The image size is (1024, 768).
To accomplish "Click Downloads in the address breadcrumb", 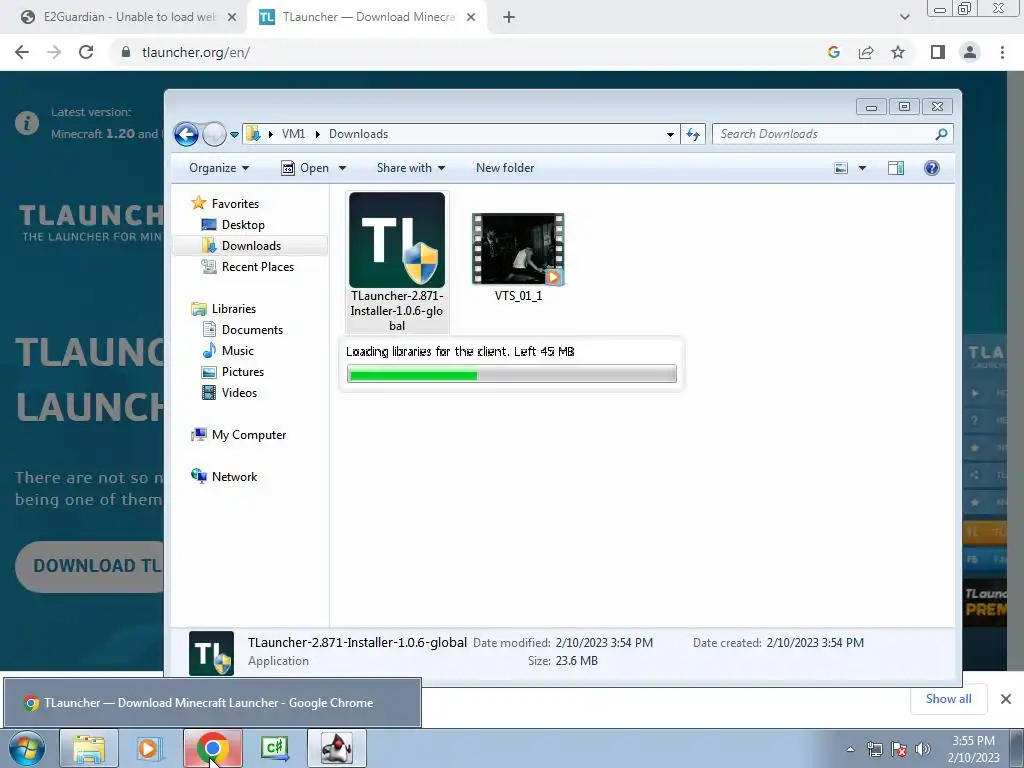I will [x=359, y=134].
